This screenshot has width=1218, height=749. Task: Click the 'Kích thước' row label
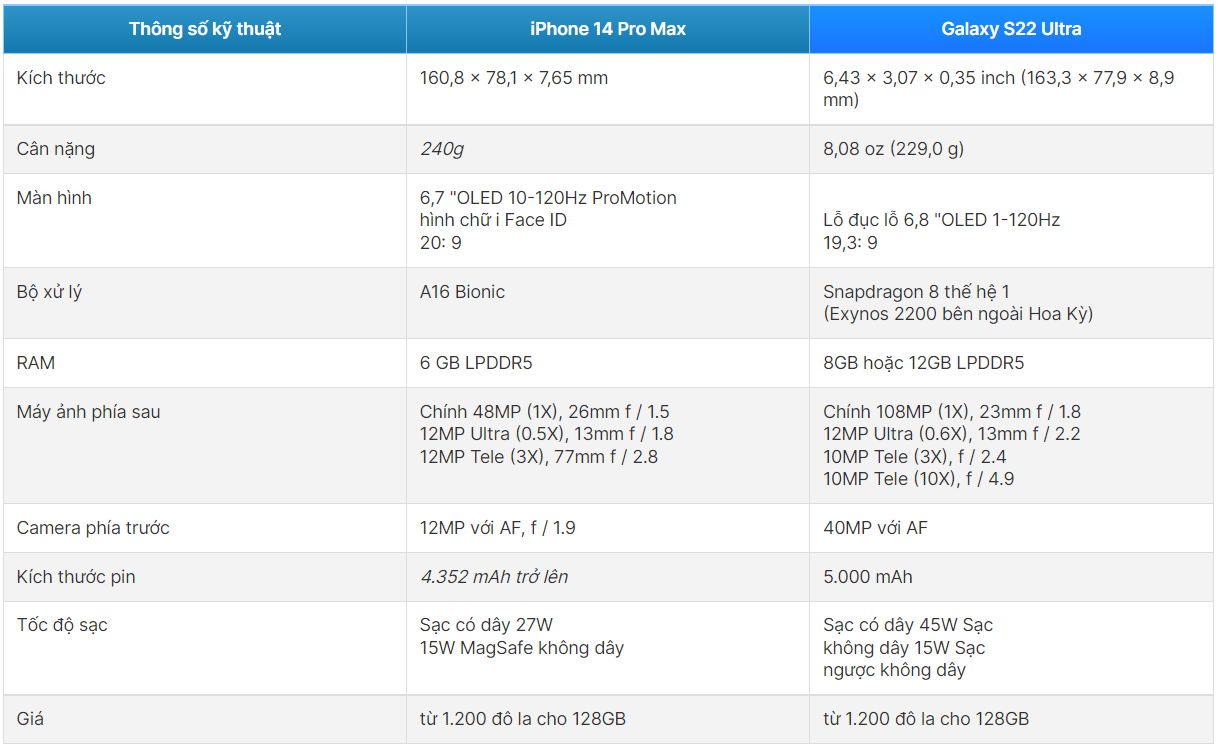[61, 78]
